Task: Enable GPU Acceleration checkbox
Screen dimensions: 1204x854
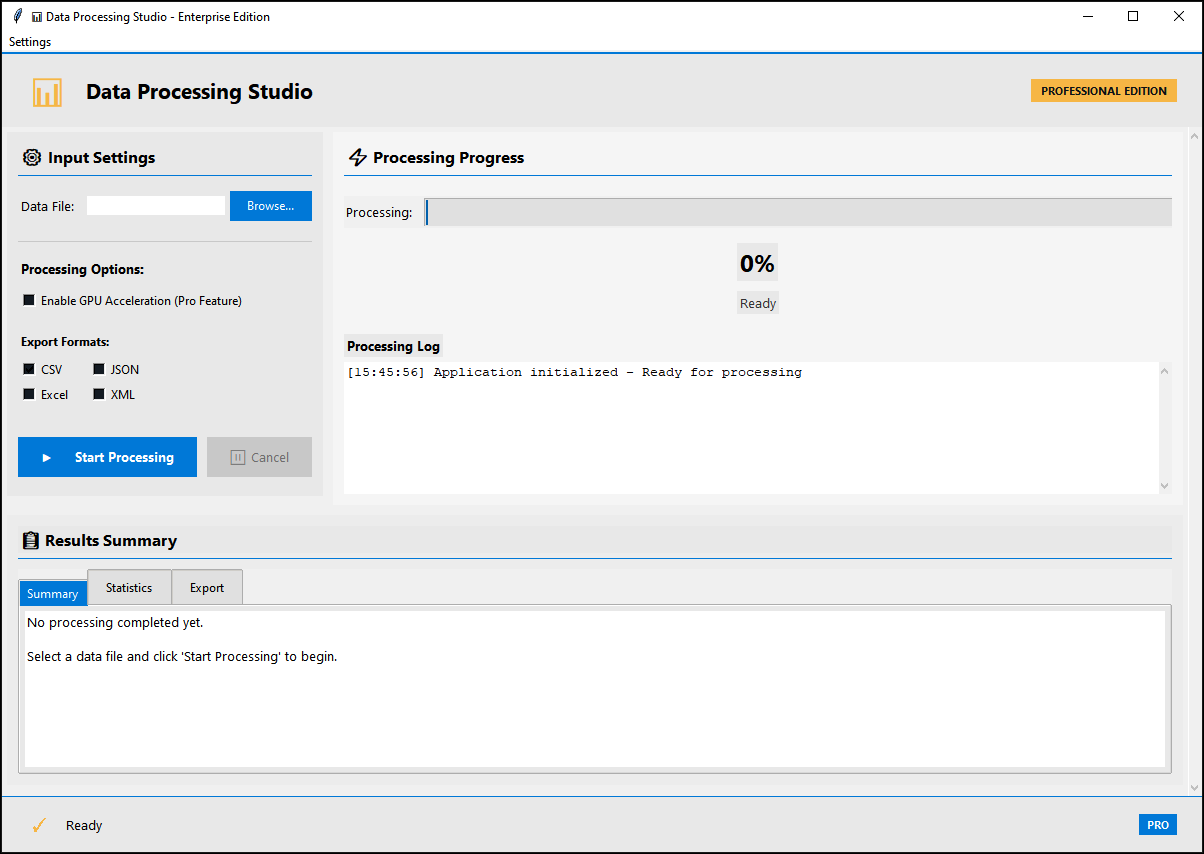Action: [x=28, y=300]
